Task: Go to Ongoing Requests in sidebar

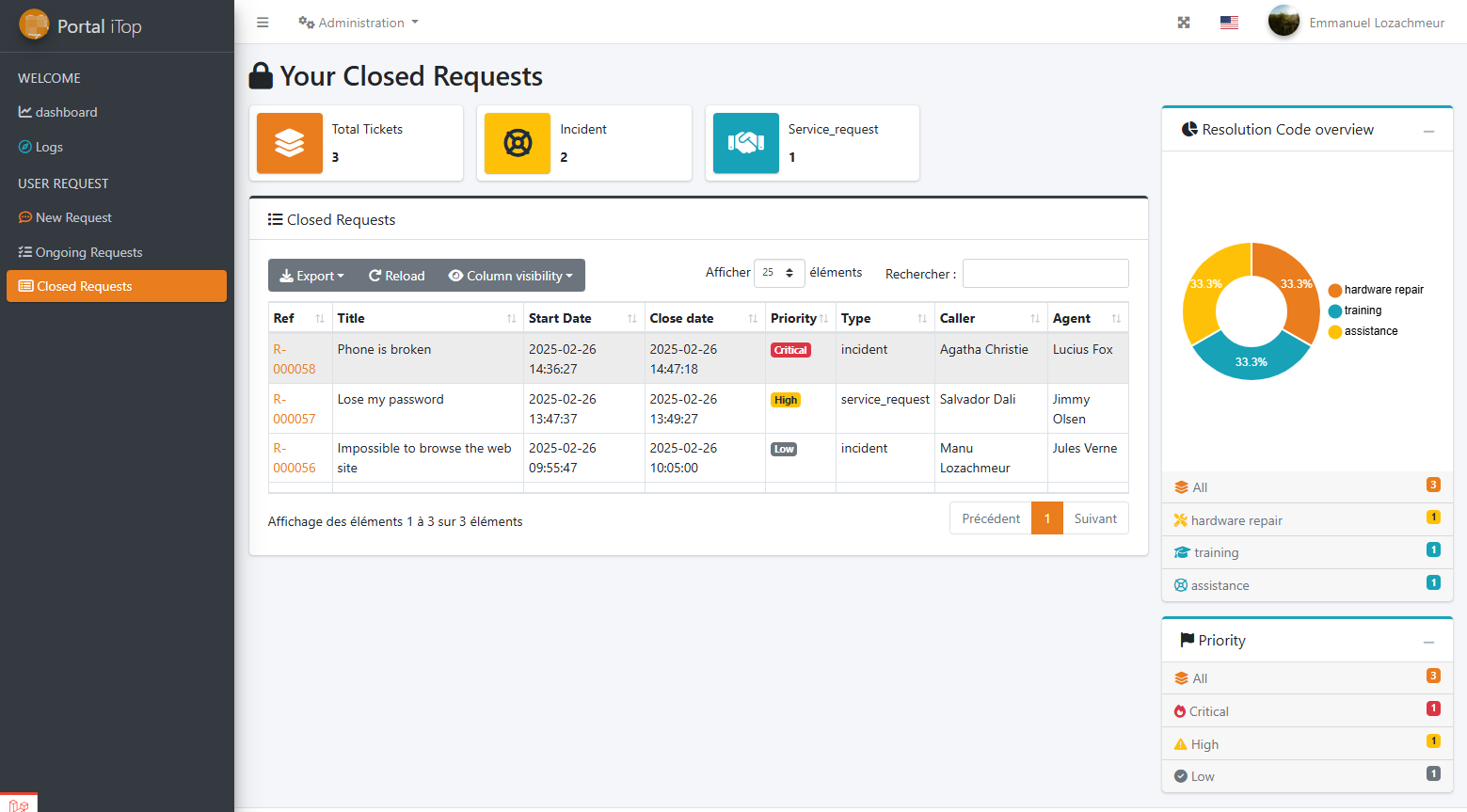Action: pyautogui.click(x=88, y=252)
